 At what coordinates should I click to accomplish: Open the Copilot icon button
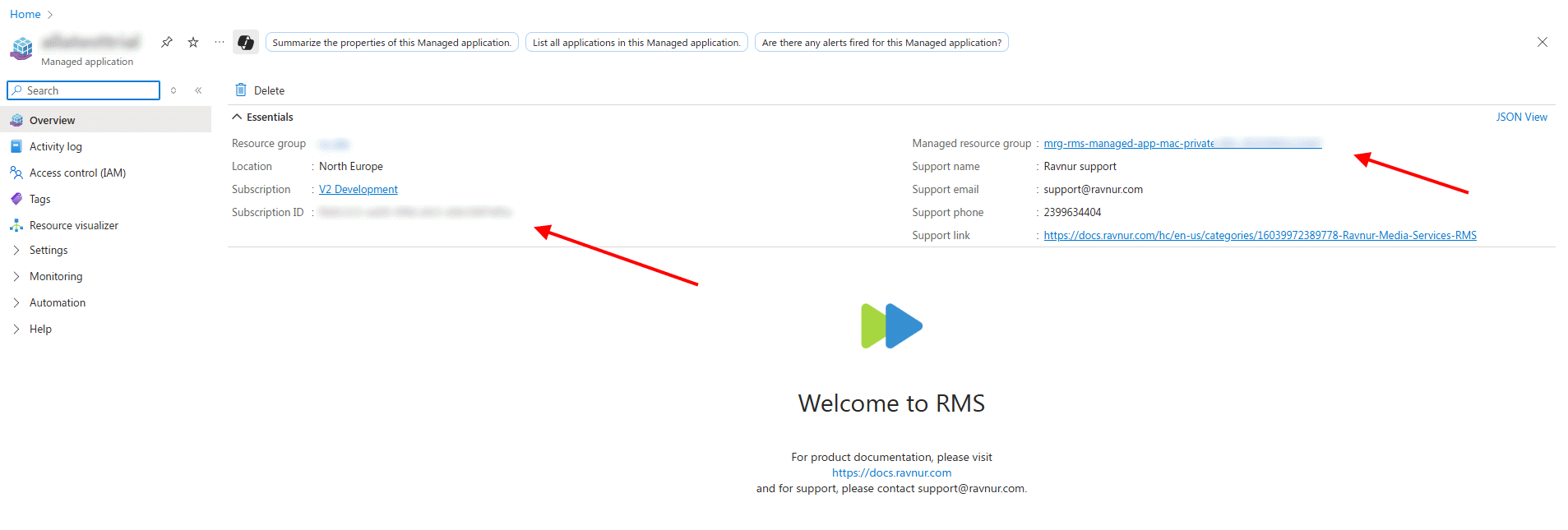246,43
